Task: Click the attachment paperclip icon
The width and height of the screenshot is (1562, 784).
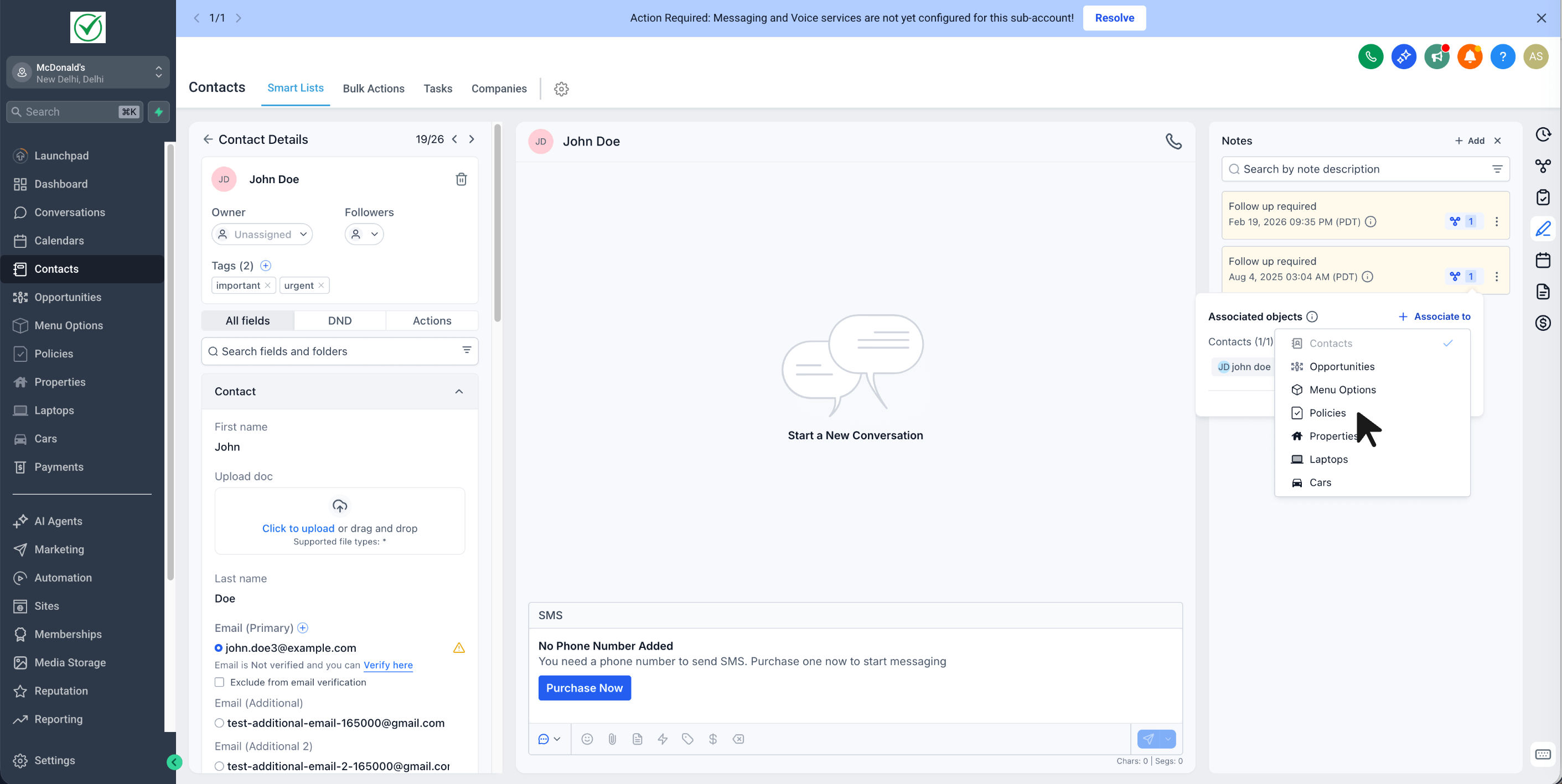Action: pyautogui.click(x=612, y=739)
